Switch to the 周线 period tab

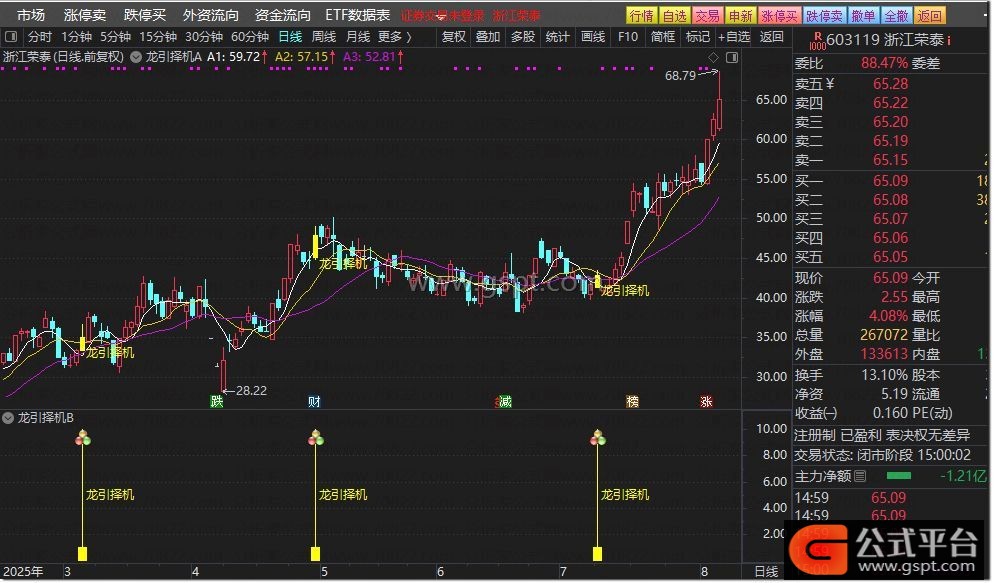324,37
